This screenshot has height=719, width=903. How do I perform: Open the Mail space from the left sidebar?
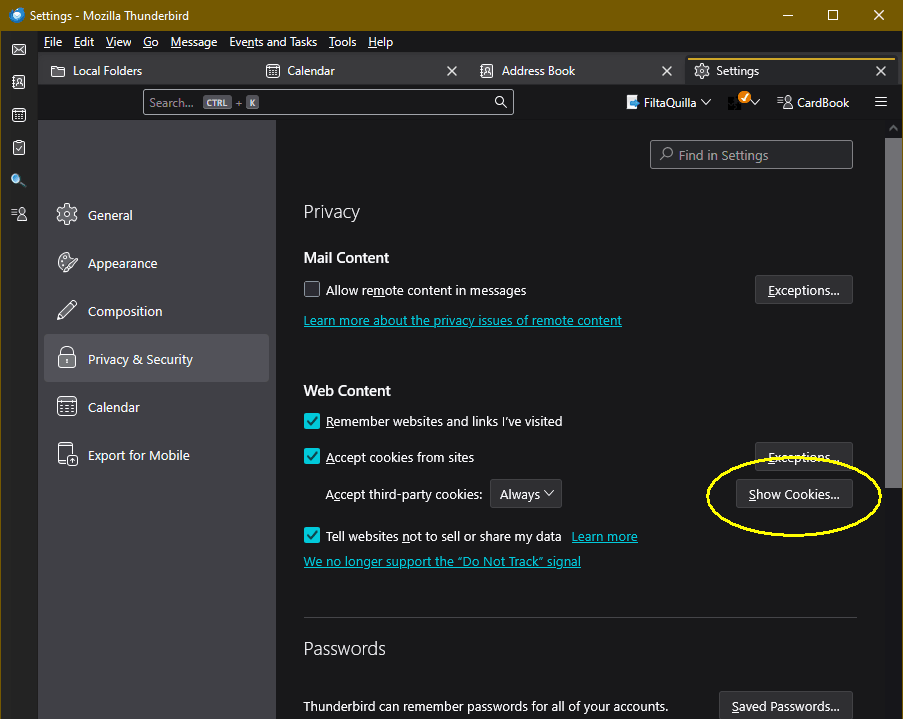tap(19, 50)
